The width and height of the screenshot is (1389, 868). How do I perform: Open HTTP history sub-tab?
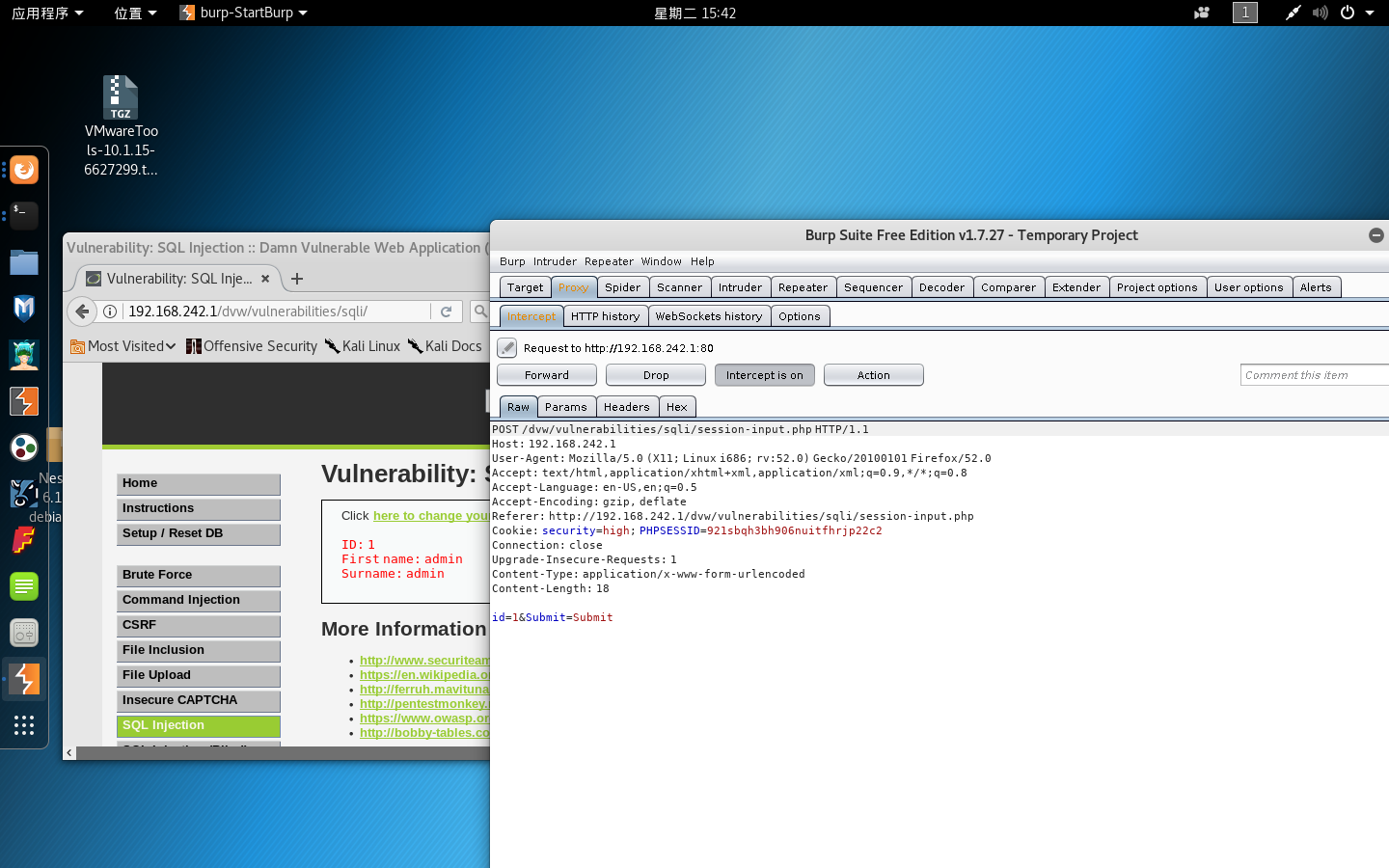[605, 316]
